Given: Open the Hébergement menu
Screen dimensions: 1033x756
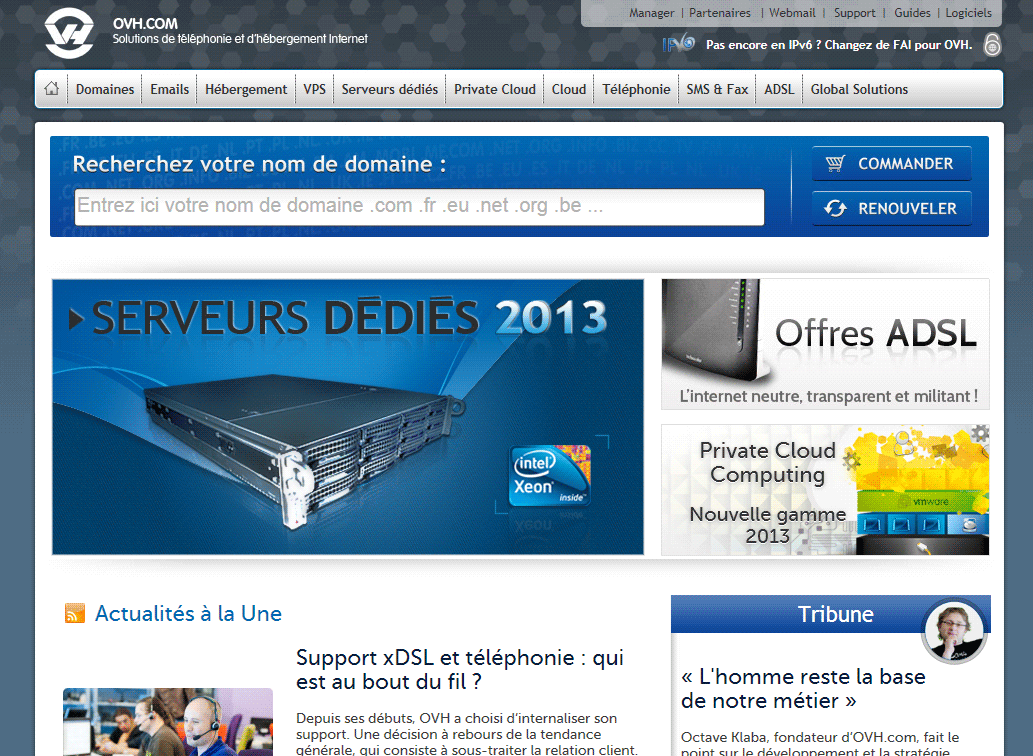Looking at the screenshot, I should click(246, 89).
